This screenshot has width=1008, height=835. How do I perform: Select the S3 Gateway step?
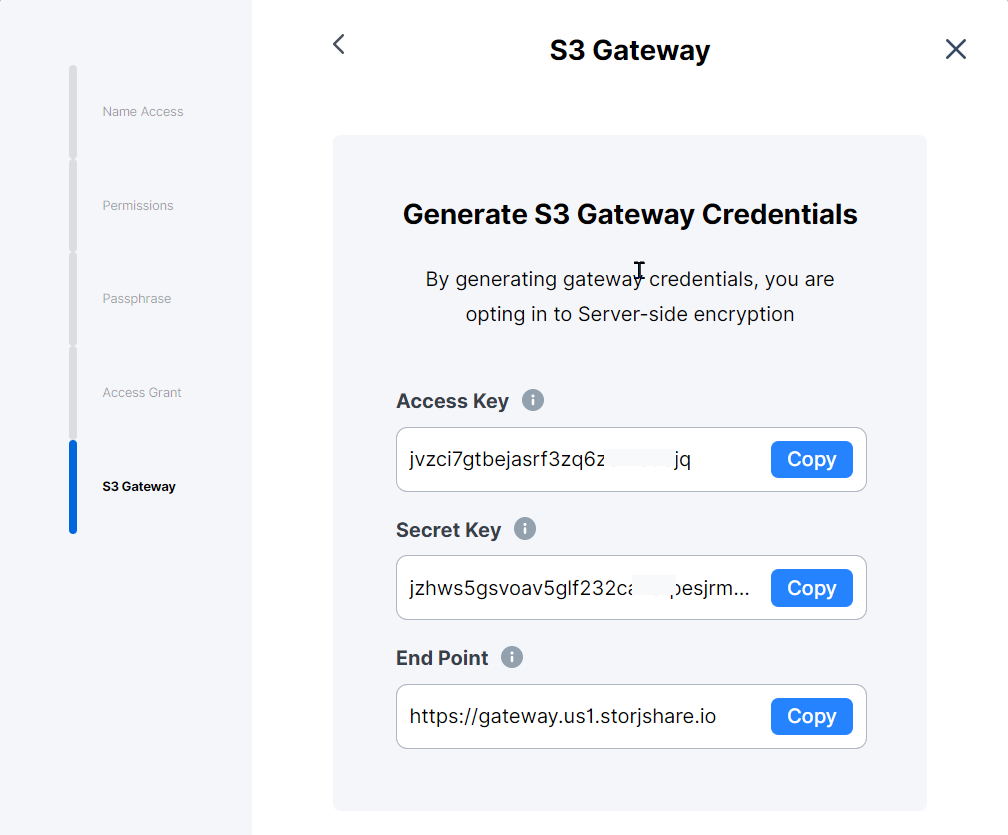(x=139, y=486)
